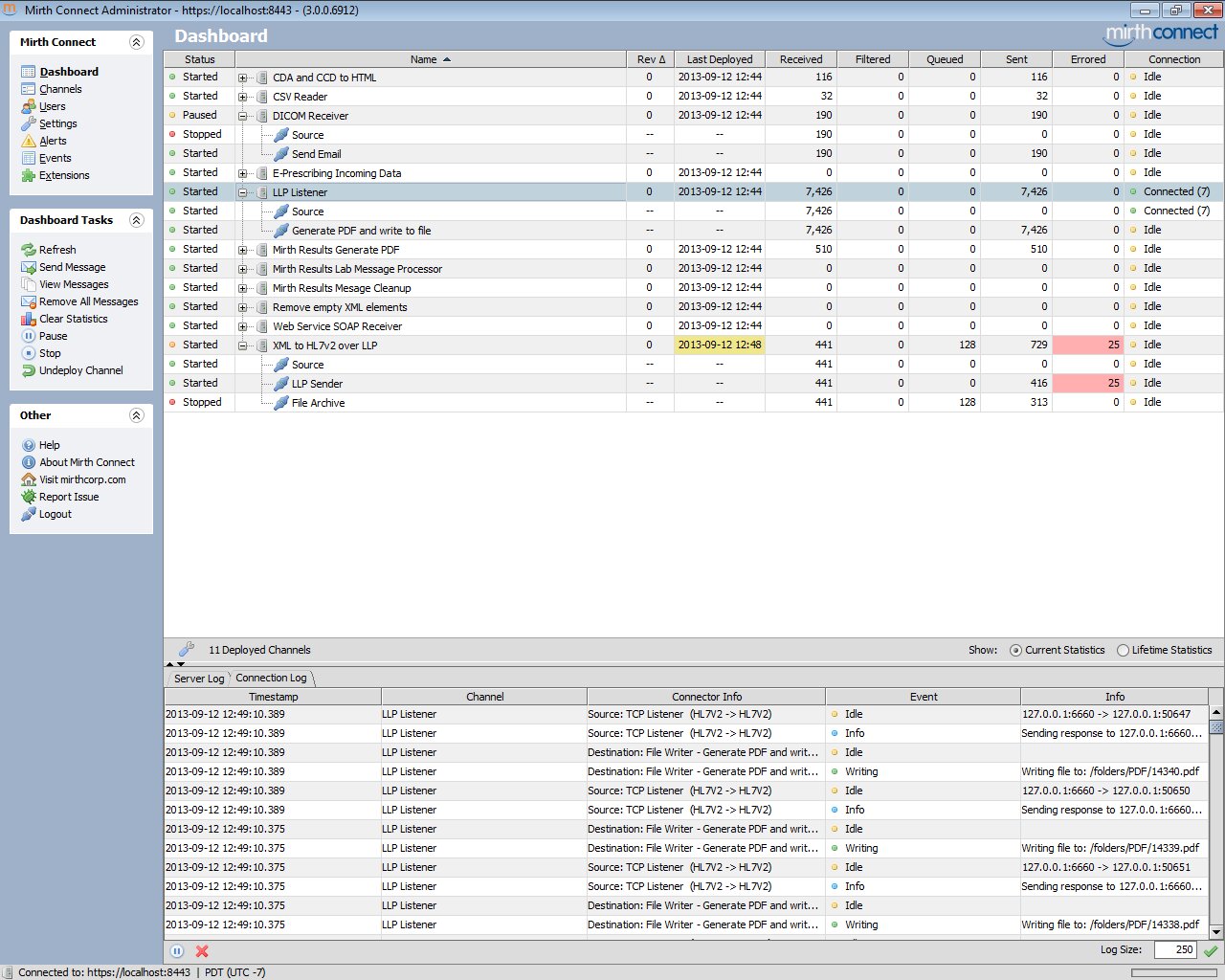Image resolution: width=1225 pixels, height=980 pixels.
Task: Open the Alerts warning icon
Action: pyautogui.click(x=29, y=141)
